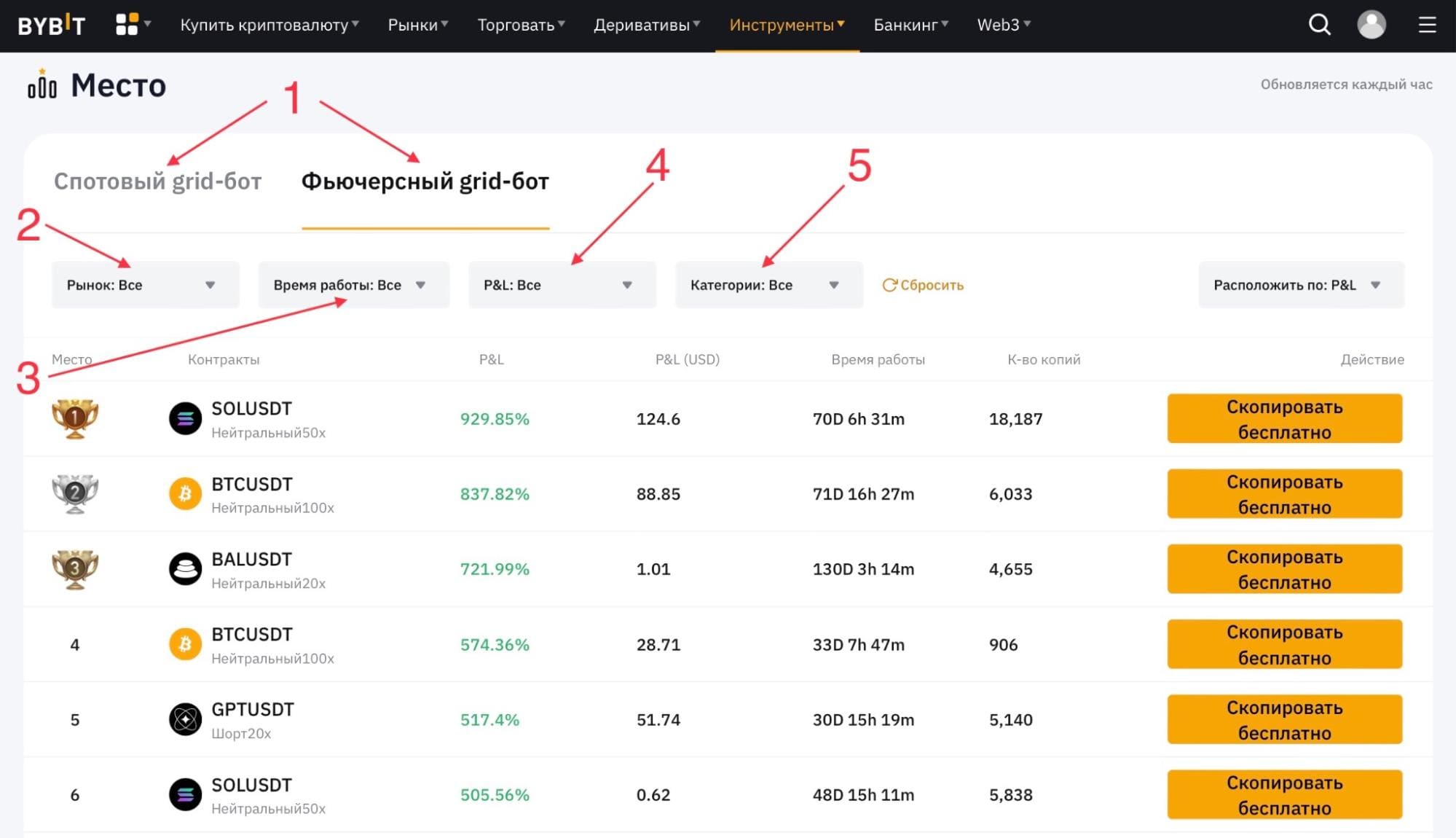
Task: Open the hamburger menu icon
Action: (1427, 25)
